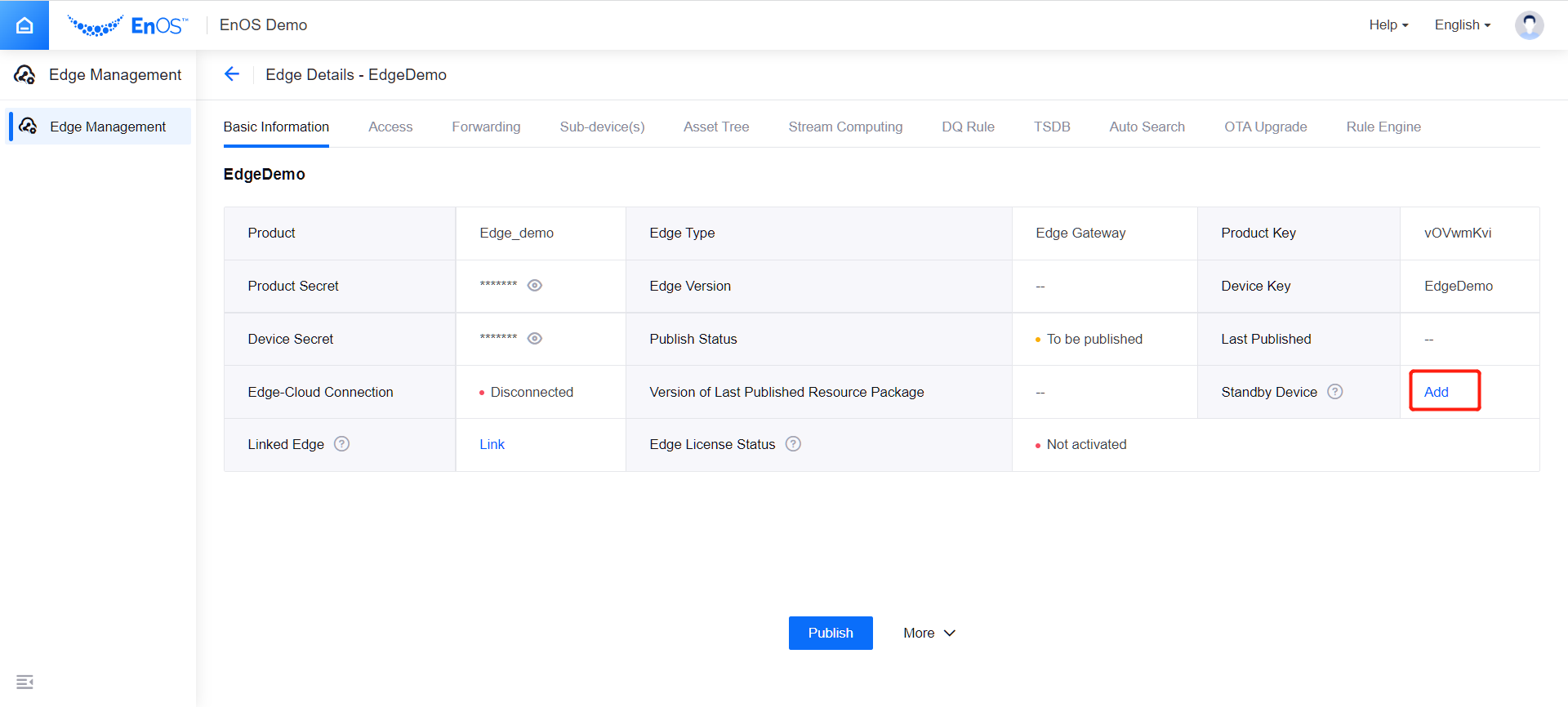Open the OTA Upgrade tab
1568x707 pixels.
coord(1265,127)
